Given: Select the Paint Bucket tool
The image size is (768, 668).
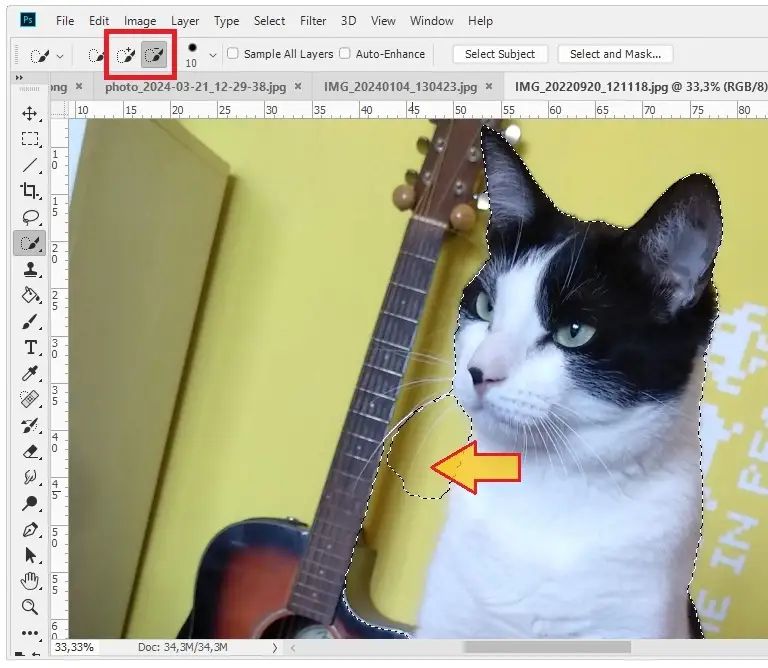Looking at the screenshot, I should coord(30,295).
